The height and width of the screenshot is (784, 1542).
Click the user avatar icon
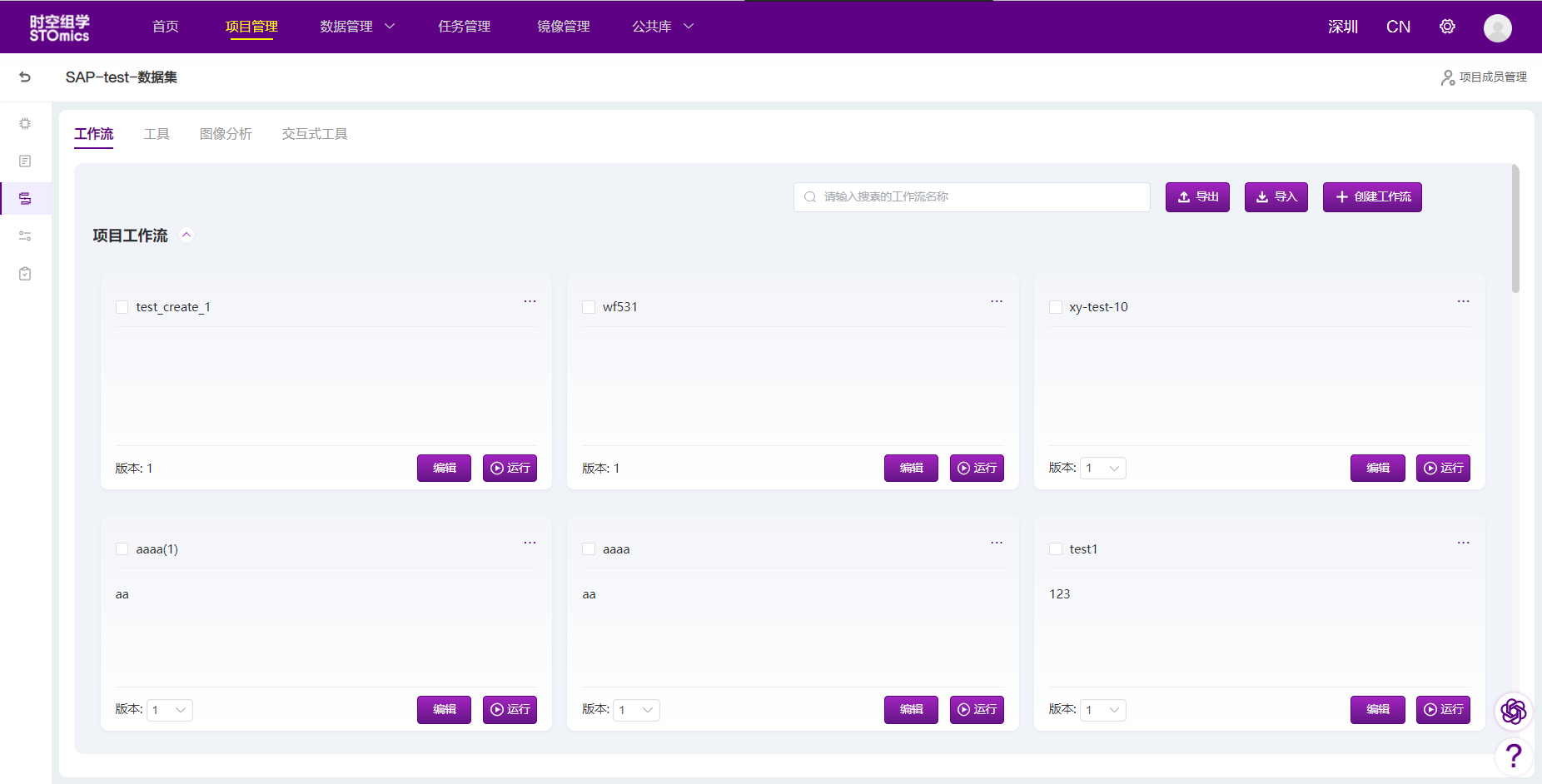coord(1497,27)
